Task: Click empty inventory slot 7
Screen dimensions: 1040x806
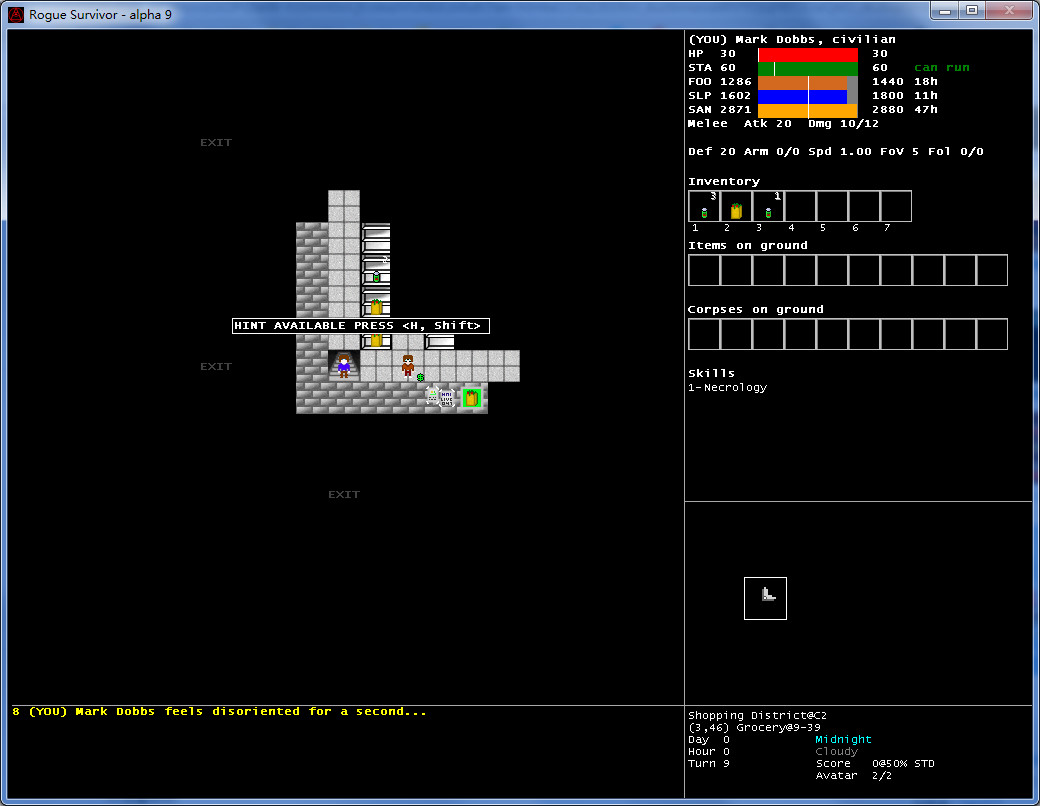Action: 896,206
